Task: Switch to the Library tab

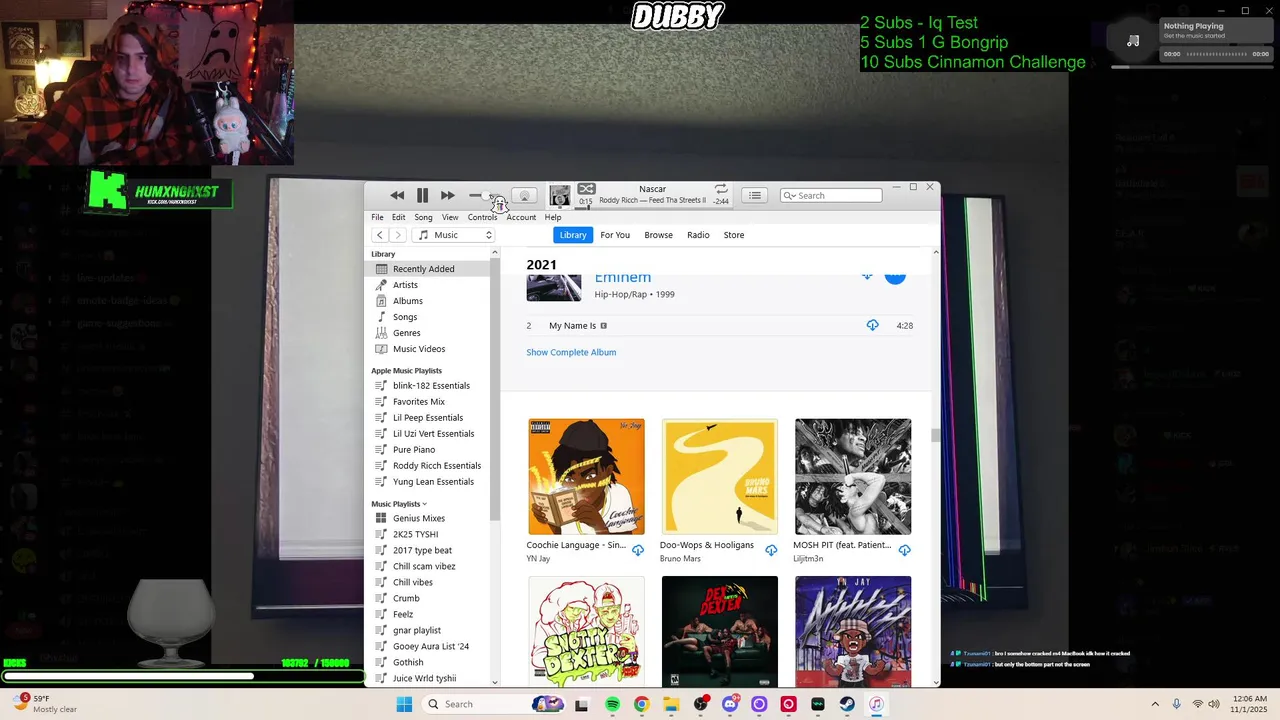Action: pyautogui.click(x=573, y=235)
